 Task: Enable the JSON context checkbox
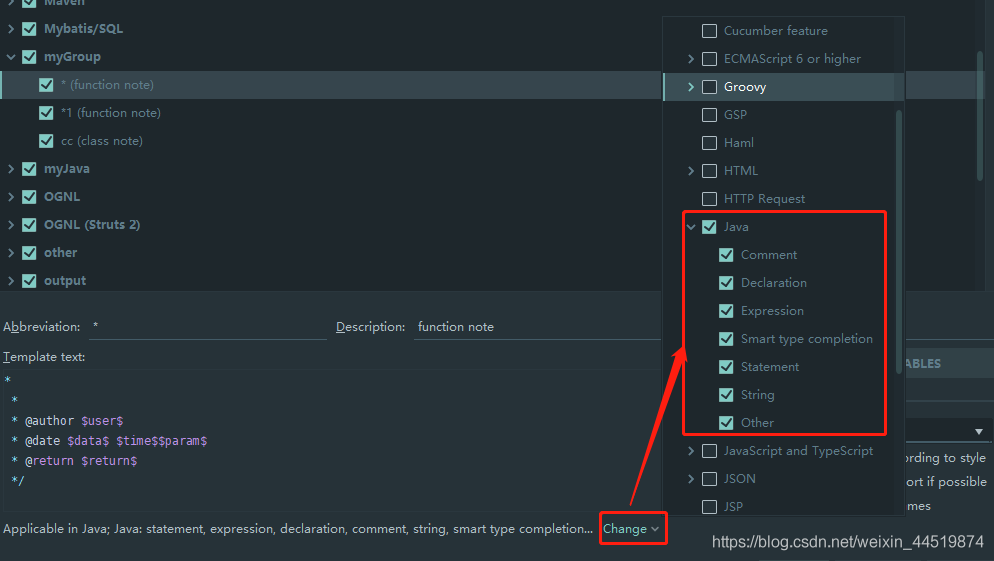pos(709,479)
